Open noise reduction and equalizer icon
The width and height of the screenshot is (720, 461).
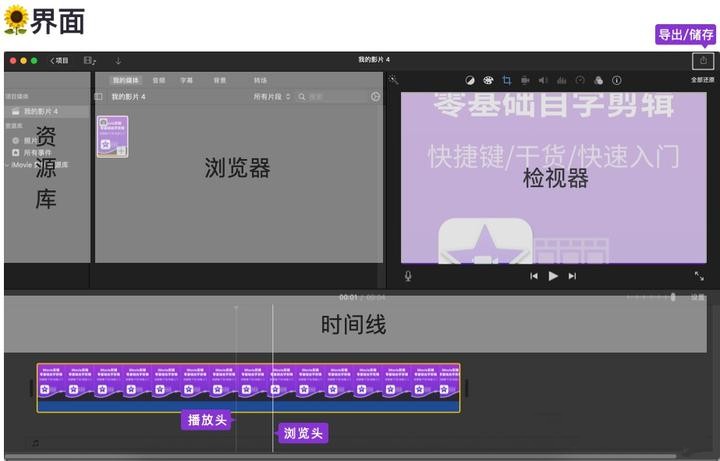point(562,80)
